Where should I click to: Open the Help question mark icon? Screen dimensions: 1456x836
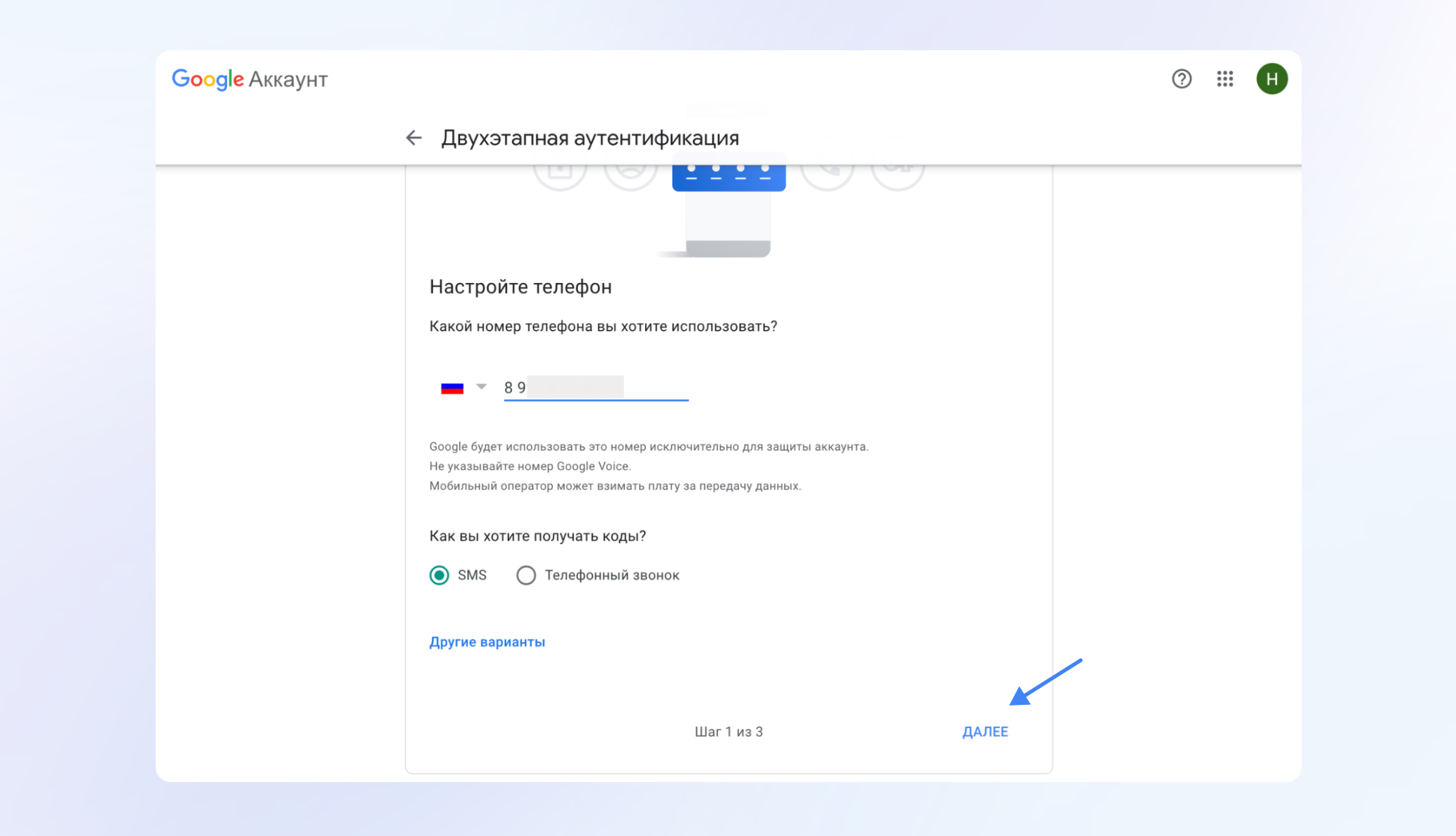click(1181, 79)
